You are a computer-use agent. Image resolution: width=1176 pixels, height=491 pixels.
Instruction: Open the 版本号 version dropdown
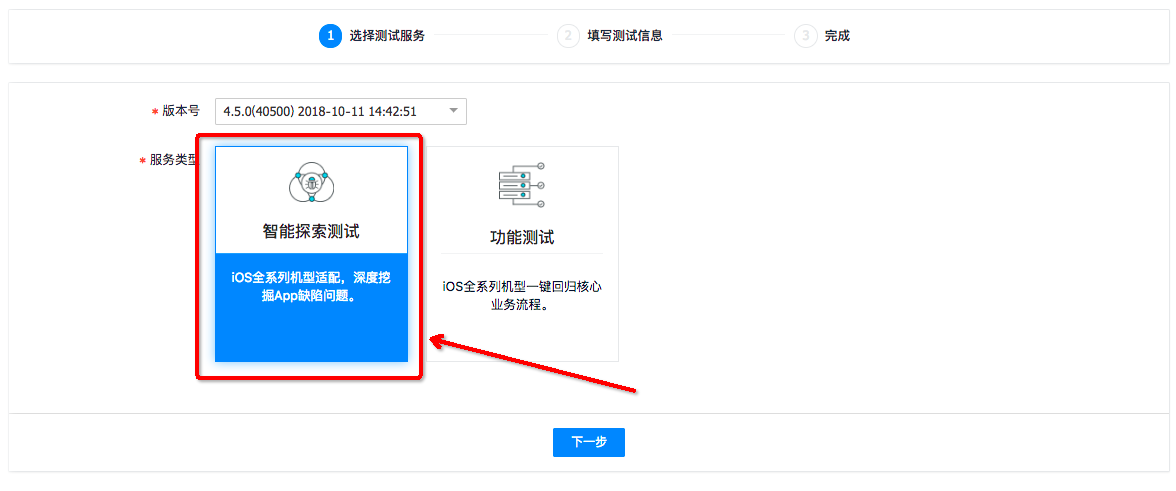pos(340,112)
